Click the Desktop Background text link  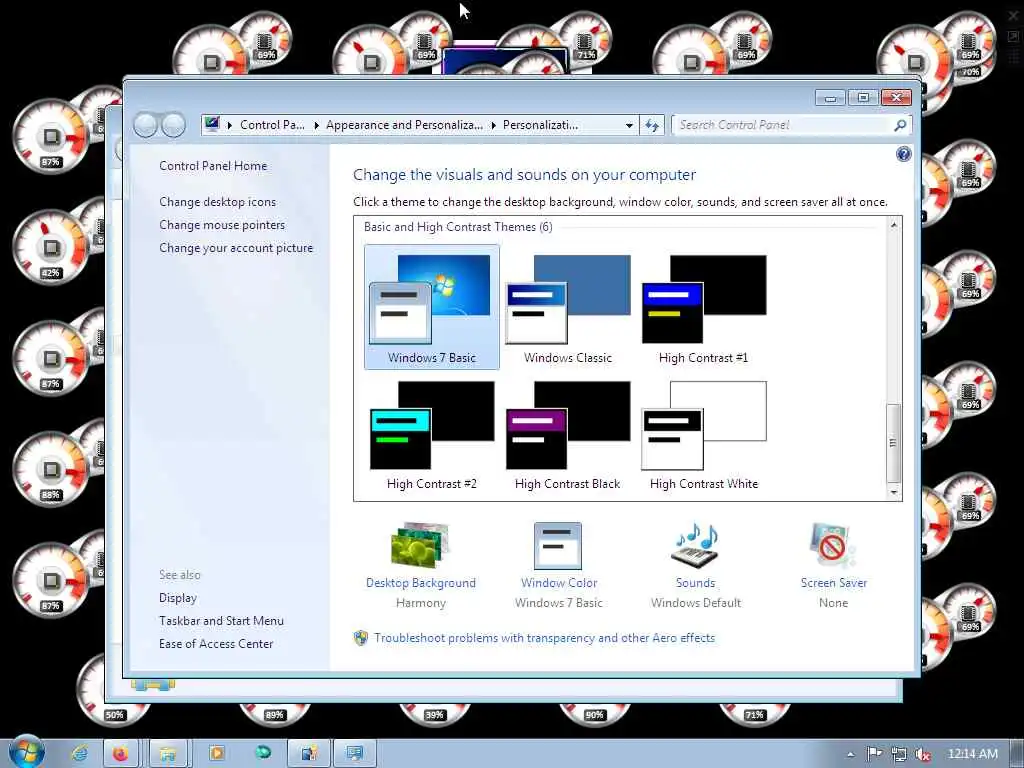(x=421, y=583)
